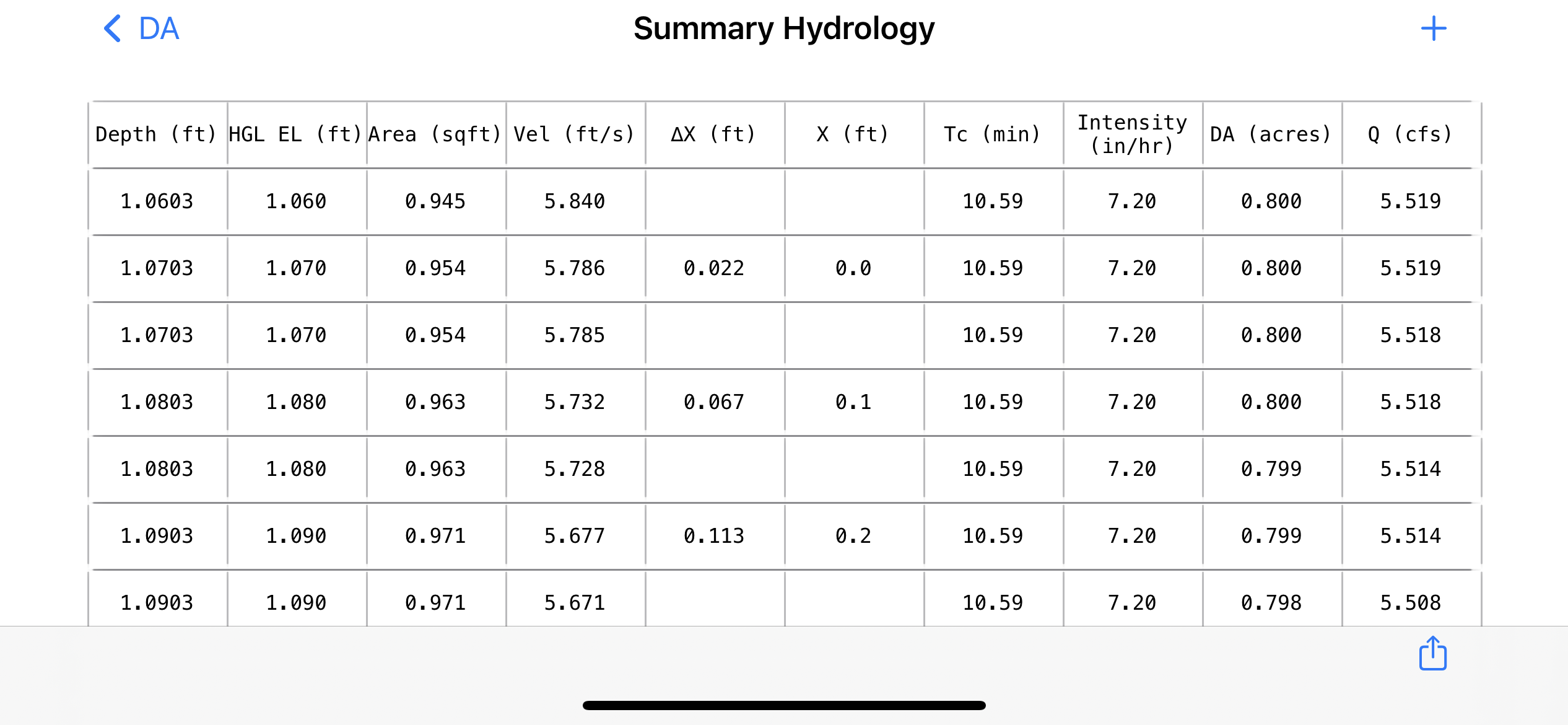Image resolution: width=1568 pixels, height=725 pixels.
Task: Tap the Area (sqft) column header
Action: point(435,134)
